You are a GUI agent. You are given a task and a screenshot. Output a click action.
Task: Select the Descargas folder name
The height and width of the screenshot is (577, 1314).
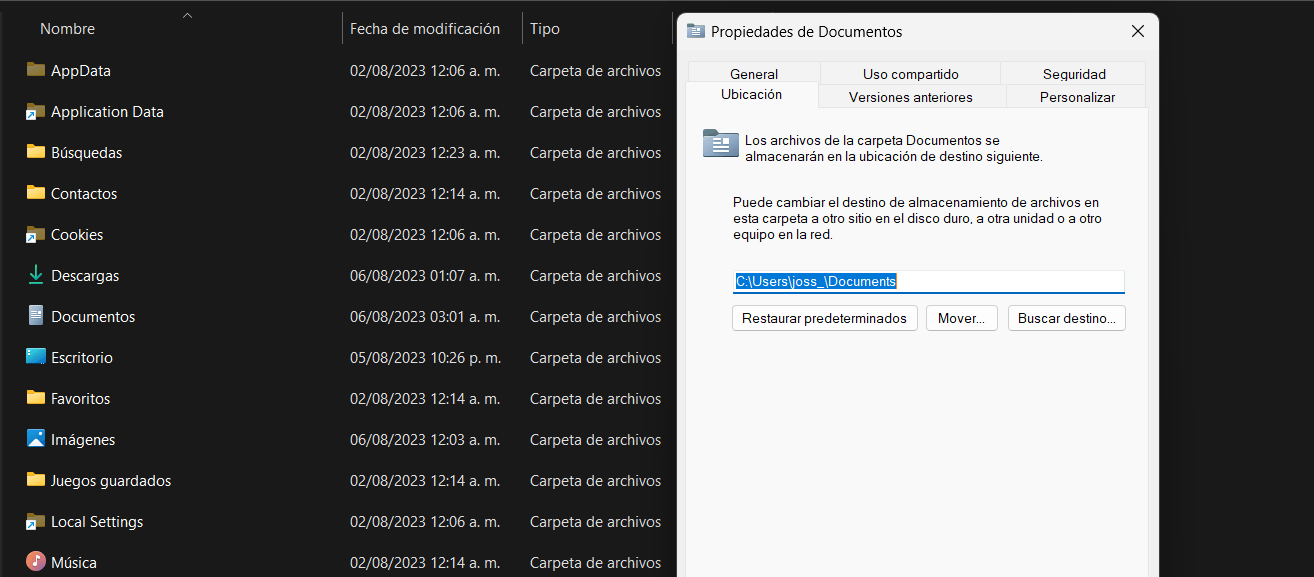coord(85,276)
